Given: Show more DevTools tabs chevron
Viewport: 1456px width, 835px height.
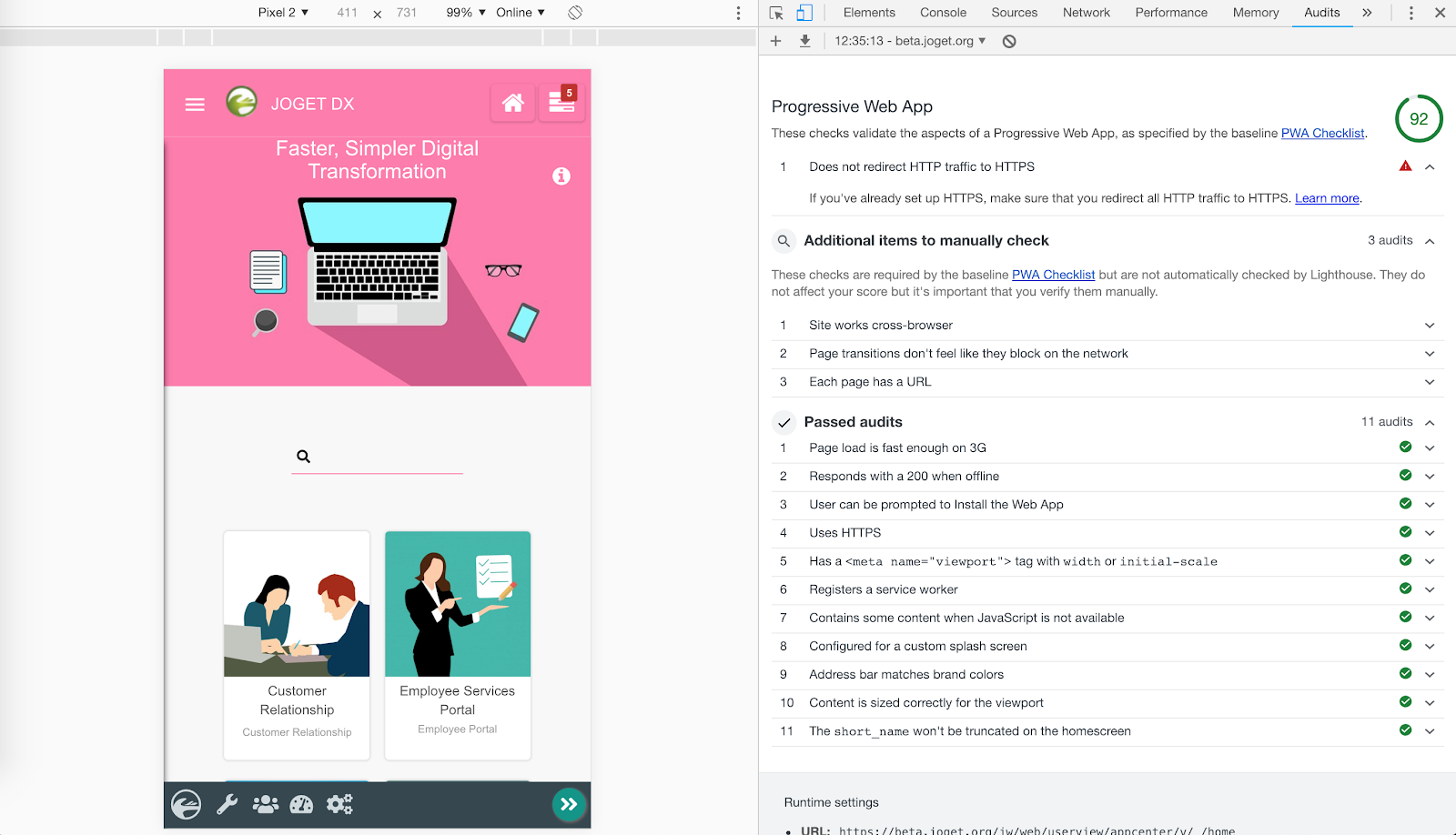Looking at the screenshot, I should [1367, 13].
